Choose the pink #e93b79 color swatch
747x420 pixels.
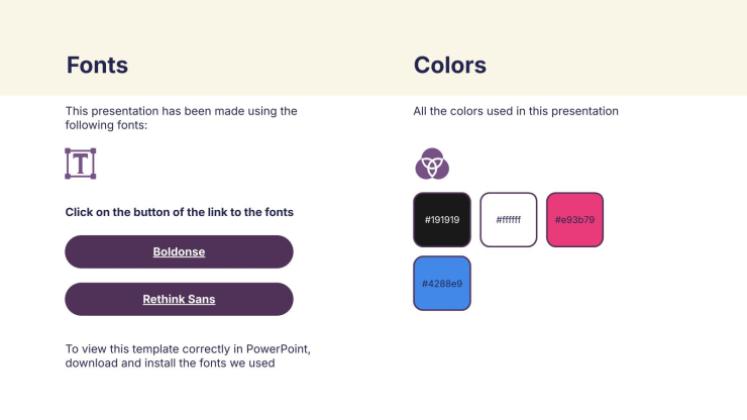tap(574, 219)
